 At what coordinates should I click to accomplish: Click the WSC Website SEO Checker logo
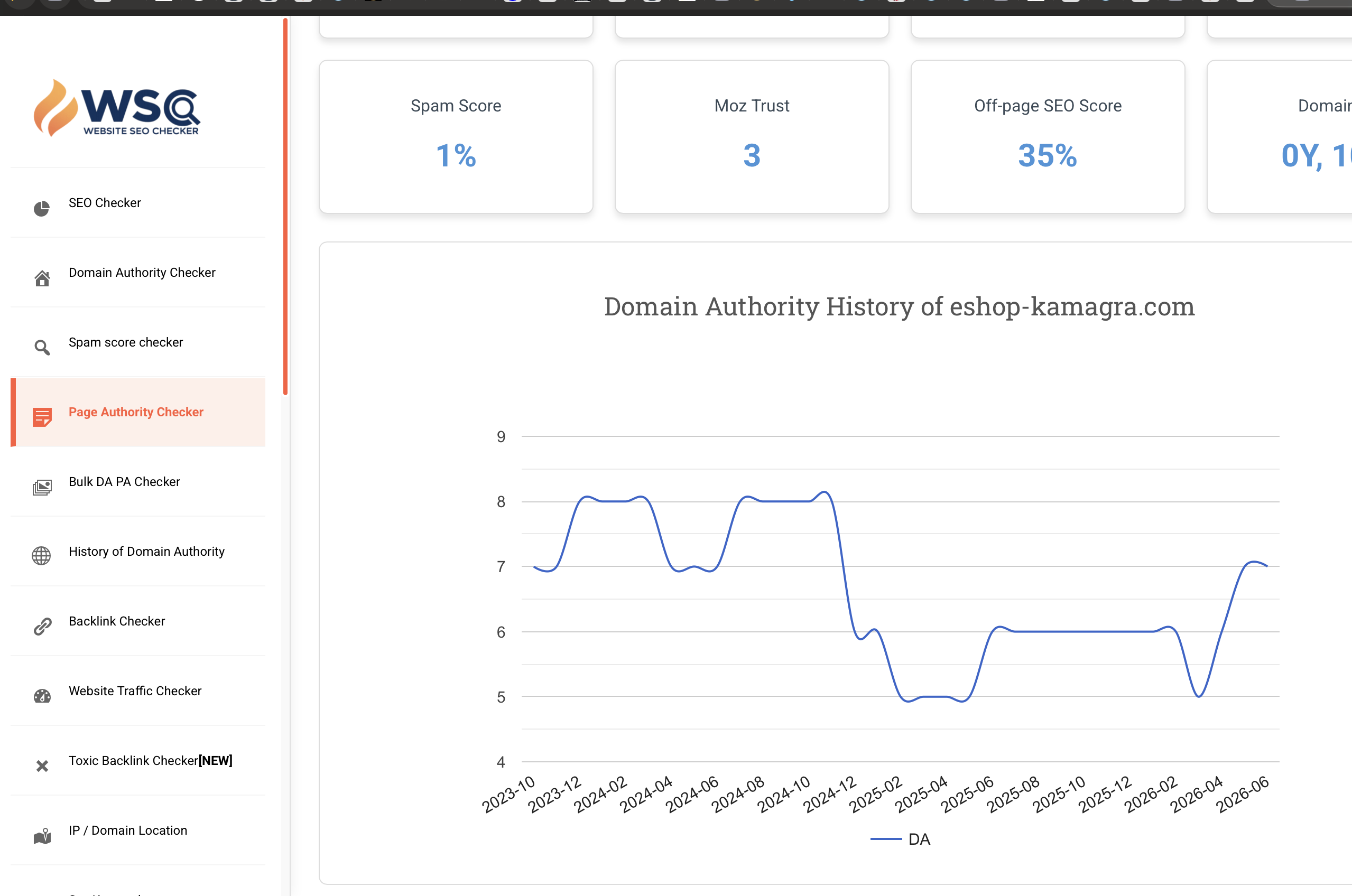click(x=117, y=108)
